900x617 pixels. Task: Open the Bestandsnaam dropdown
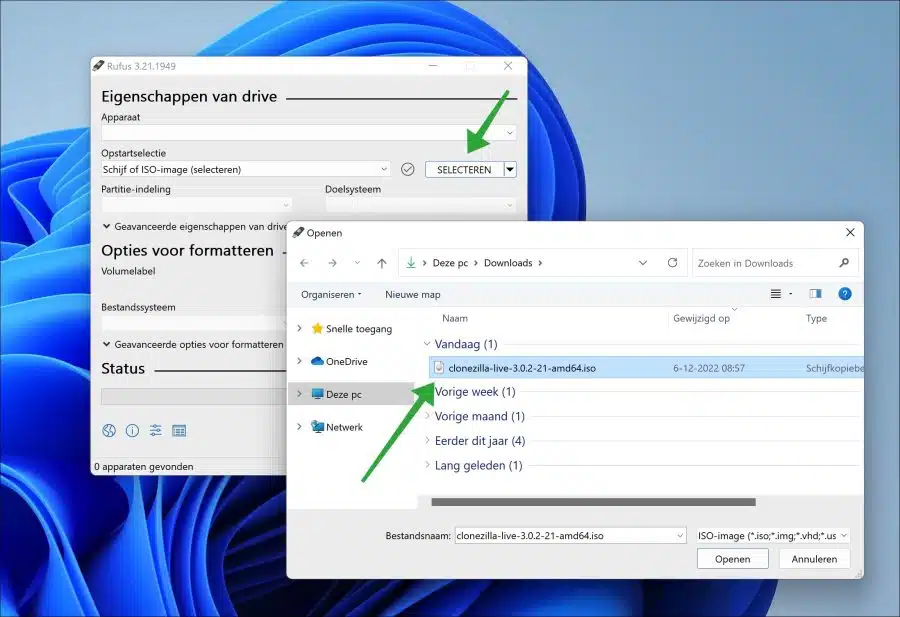click(x=680, y=535)
